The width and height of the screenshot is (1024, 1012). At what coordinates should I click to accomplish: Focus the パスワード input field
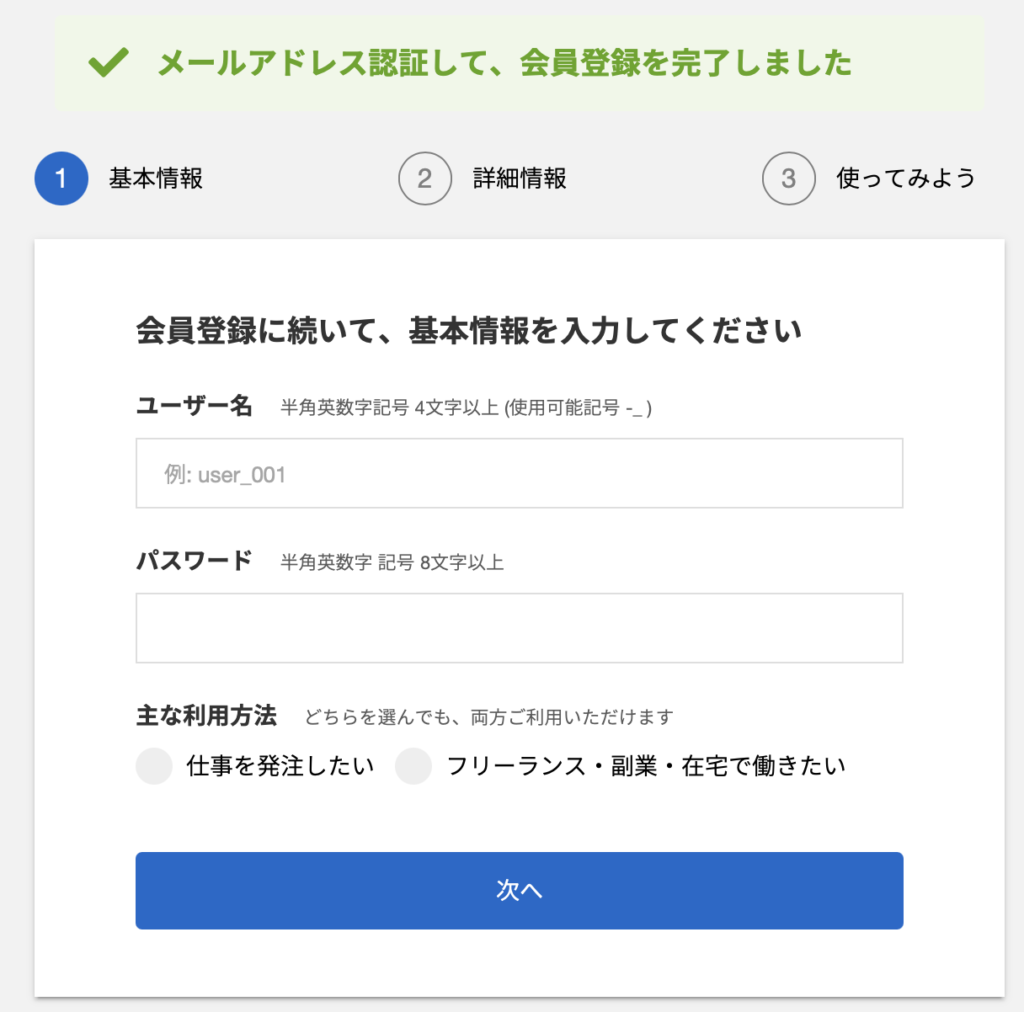click(x=519, y=628)
